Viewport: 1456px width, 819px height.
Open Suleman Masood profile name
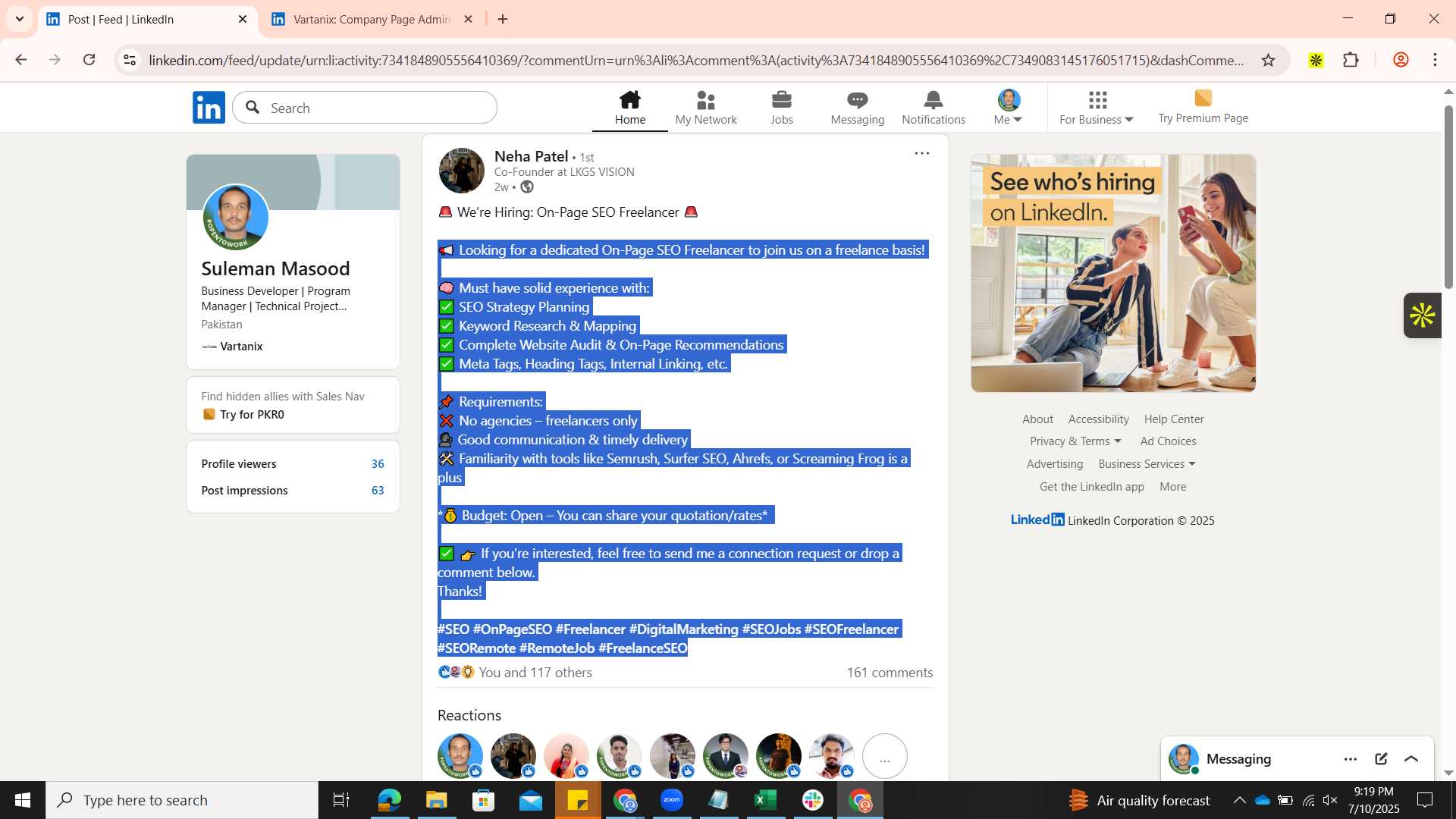pyautogui.click(x=275, y=268)
